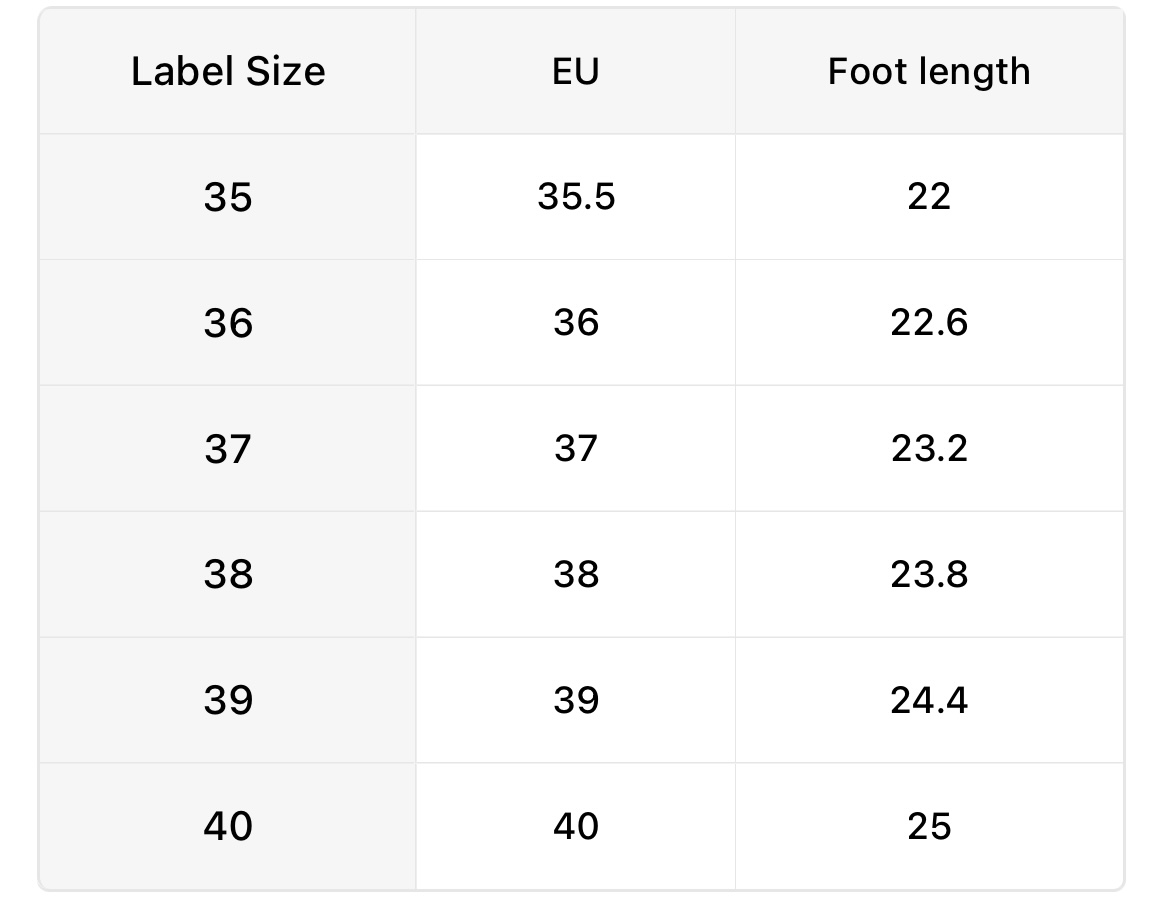Screen dimensions: 1170x900
Task: Select EU value 39 in middle column
Action: click(576, 701)
